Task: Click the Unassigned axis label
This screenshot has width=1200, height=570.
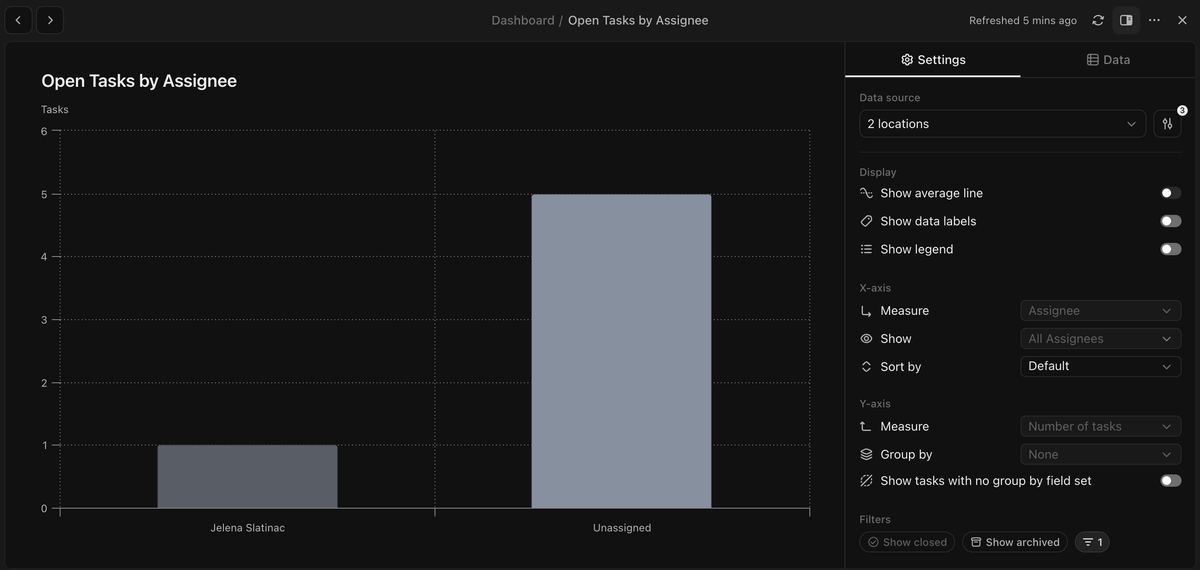Action: (x=622, y=527)
